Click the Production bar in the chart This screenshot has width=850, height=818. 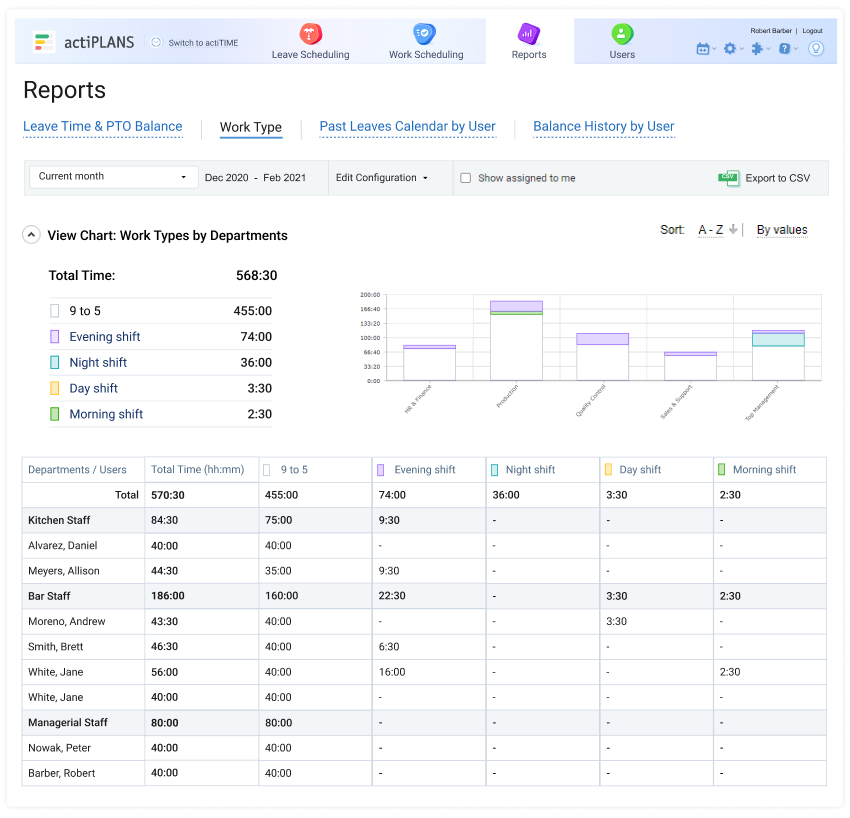[x=516, y=345]
